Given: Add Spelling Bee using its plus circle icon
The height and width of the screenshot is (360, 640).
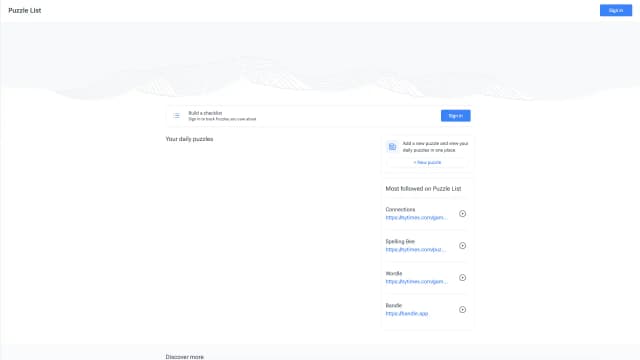Looking at the screenshot, I should tap(462, 245).
